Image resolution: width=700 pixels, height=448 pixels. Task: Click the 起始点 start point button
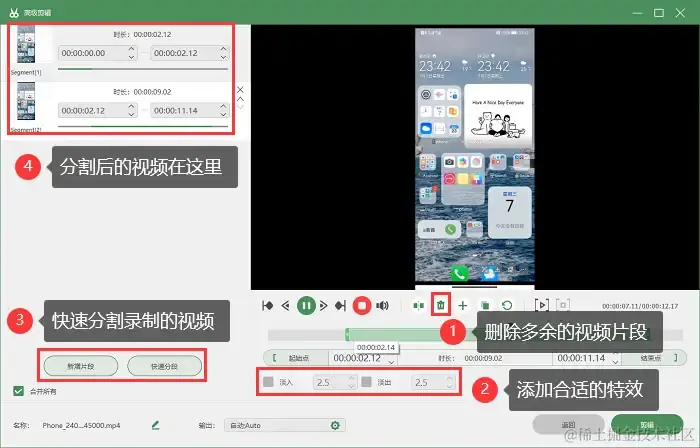(x=296, y=358)
